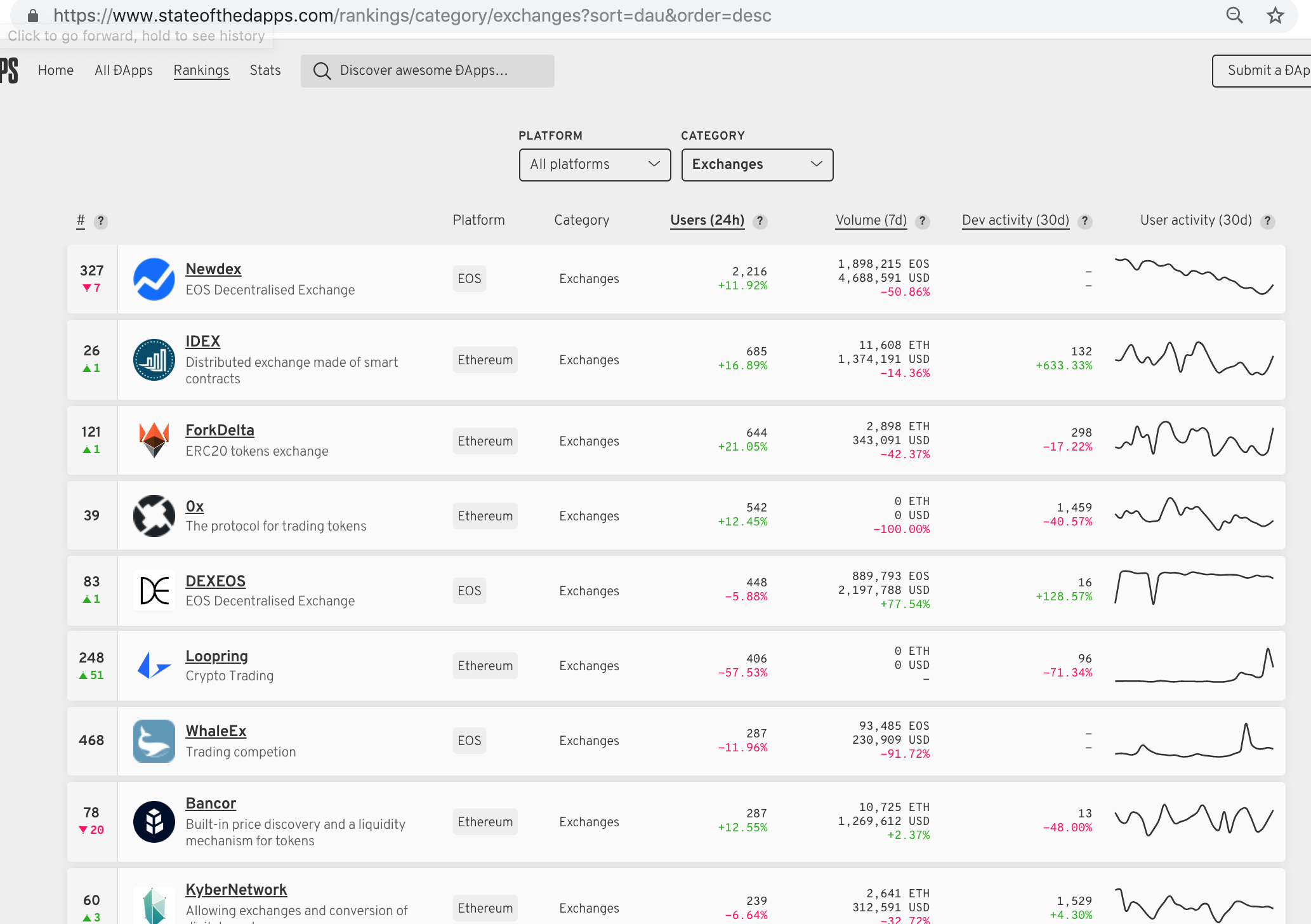The image size is (1311, 924).
Task: Click the Ethereum platform tag for ForkDelta
Action: (x=485, y=441)
